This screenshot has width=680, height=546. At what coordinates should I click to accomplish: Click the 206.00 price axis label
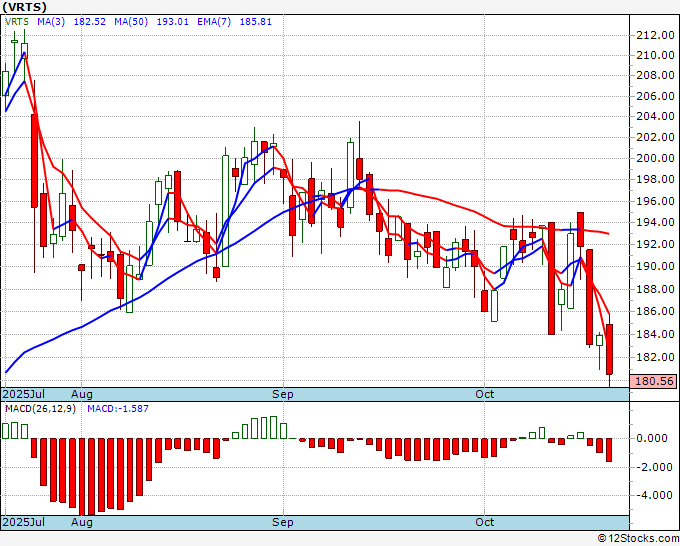(655, 96)
